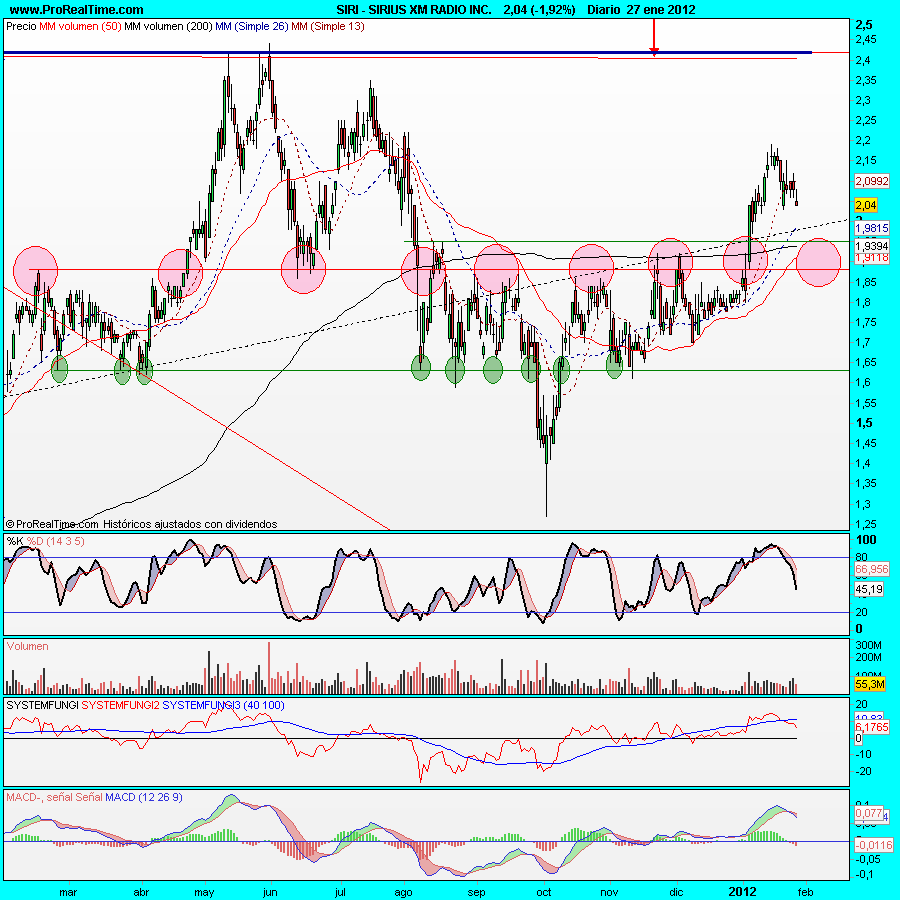Select the %D (14 3 5) indicator label
The width and height of the screenshot is (900, 900).
tap(56, 541)
